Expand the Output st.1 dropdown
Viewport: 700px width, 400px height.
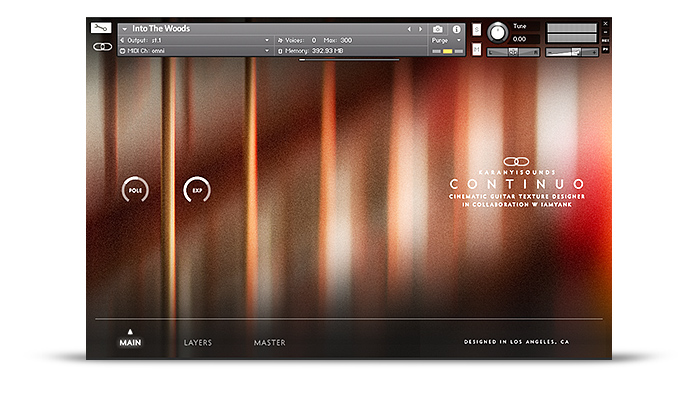(x=195, y=40)
